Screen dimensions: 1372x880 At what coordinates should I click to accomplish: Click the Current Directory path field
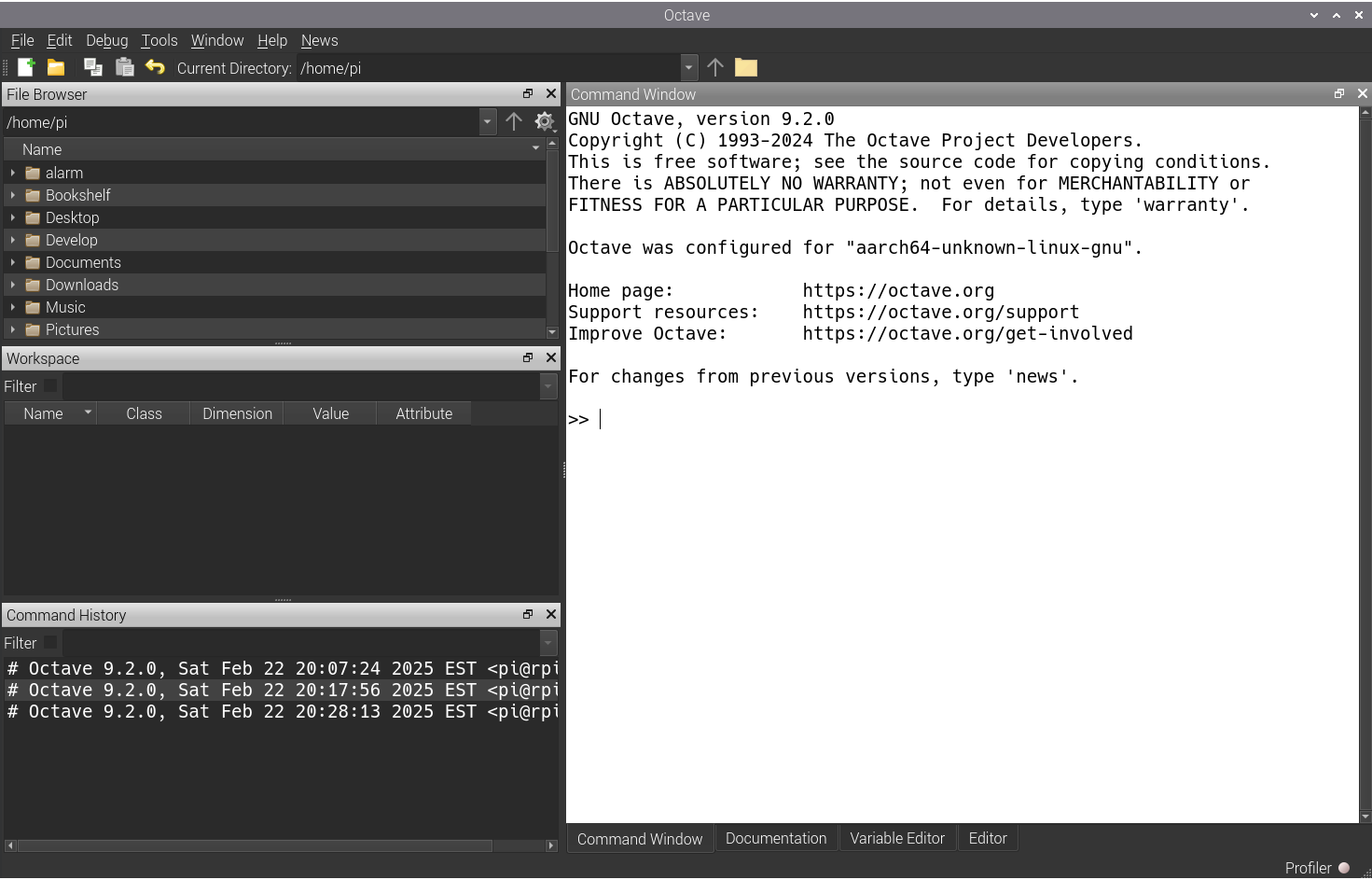tap(490, 68)
